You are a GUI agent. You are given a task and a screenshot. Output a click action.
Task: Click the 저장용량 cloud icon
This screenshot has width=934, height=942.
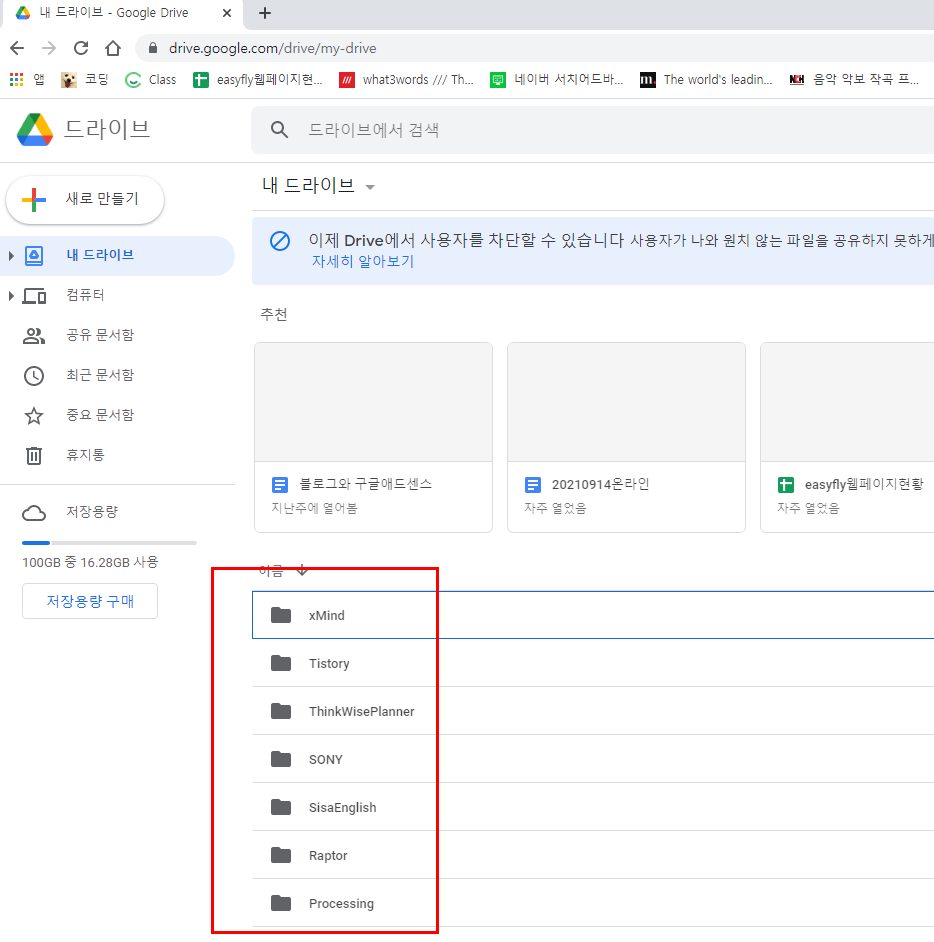point(34,512)
